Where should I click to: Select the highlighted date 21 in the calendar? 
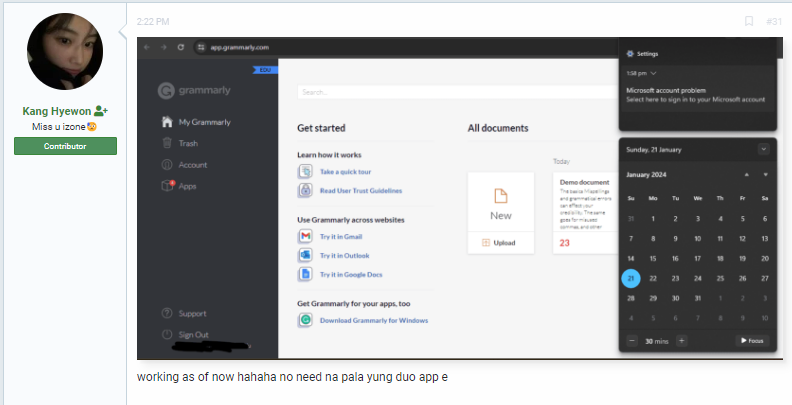click(x=631, y=278)
